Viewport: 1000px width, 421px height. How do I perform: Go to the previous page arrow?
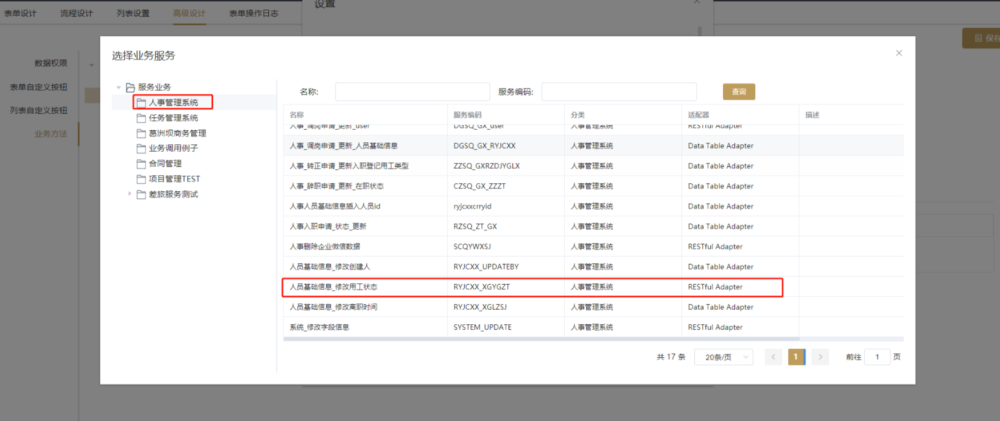pyautogui.click(x=773, y=357)
